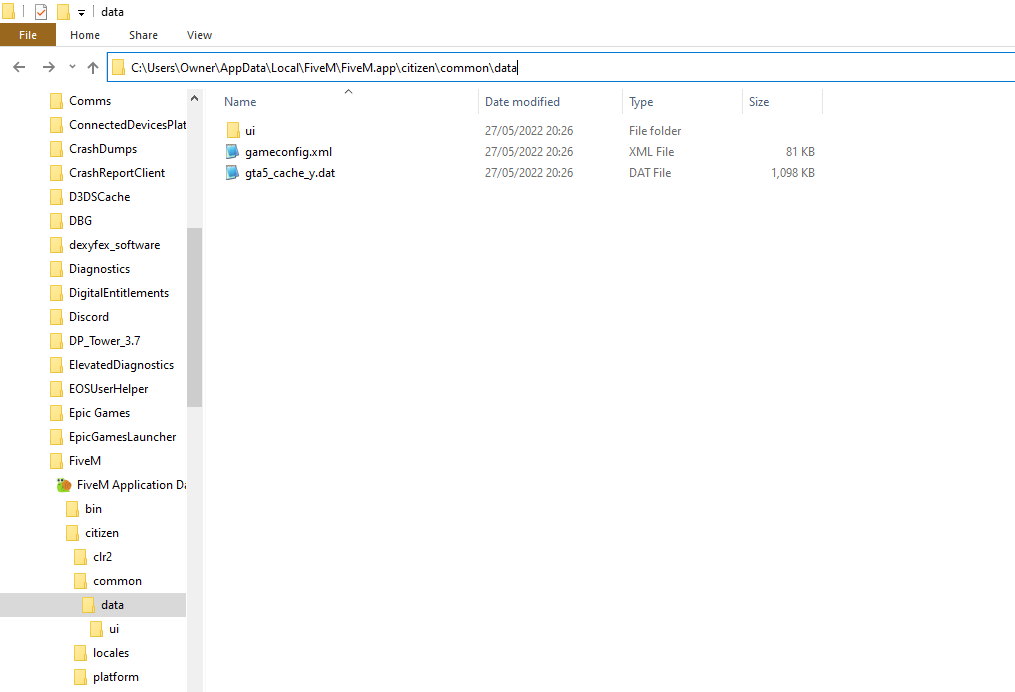
Task: Open Quick Access Toolbar customize dropdown
Action: point(82,12)
